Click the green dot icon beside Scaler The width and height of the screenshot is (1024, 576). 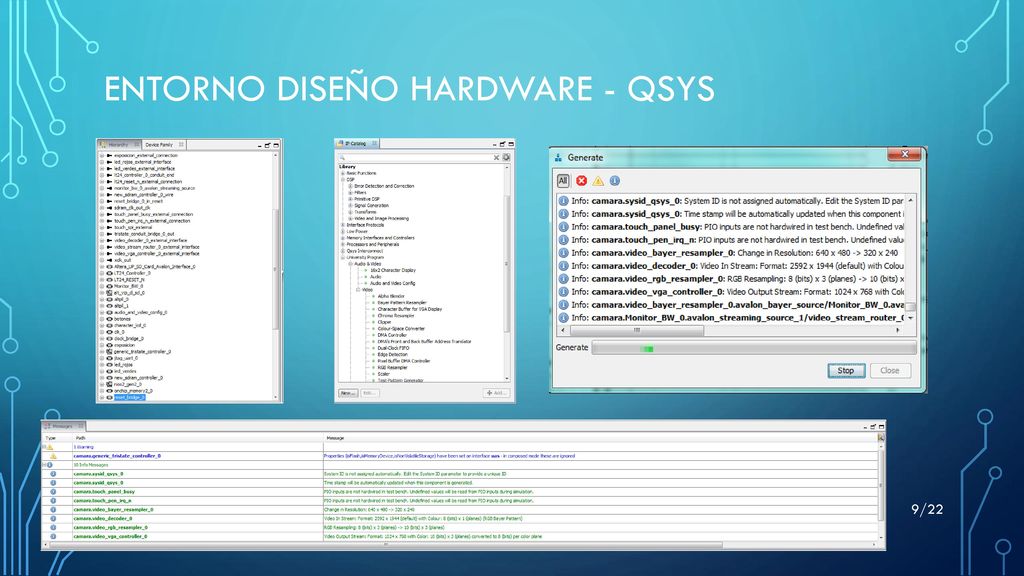pos(374,374)
